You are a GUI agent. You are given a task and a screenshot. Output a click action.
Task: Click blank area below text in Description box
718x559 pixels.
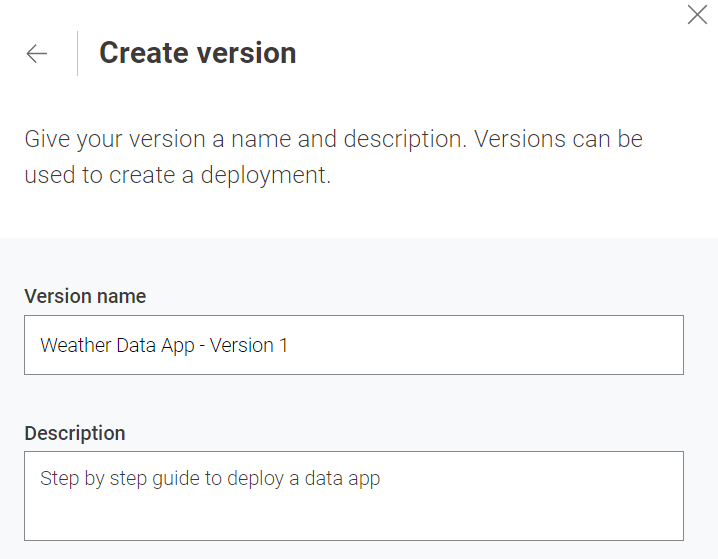(353, 518)
